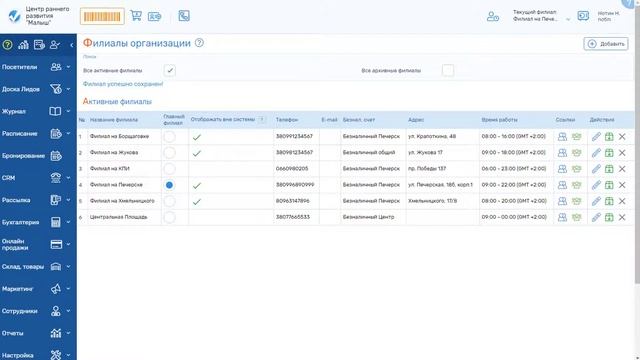Viewport: 640px width, 360px height.
Task: Click the Добавить button
Action: (x=606, y=44)
